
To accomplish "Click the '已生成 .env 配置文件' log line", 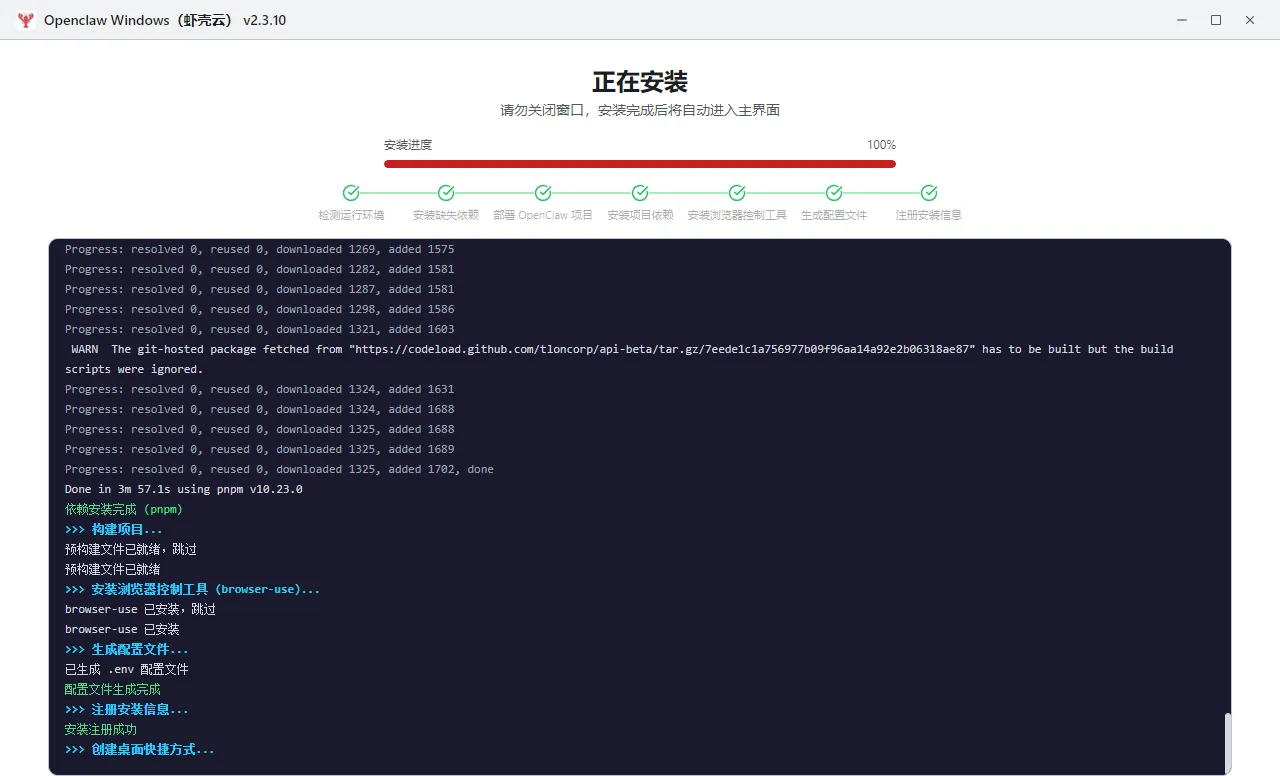I will [127, 669].
